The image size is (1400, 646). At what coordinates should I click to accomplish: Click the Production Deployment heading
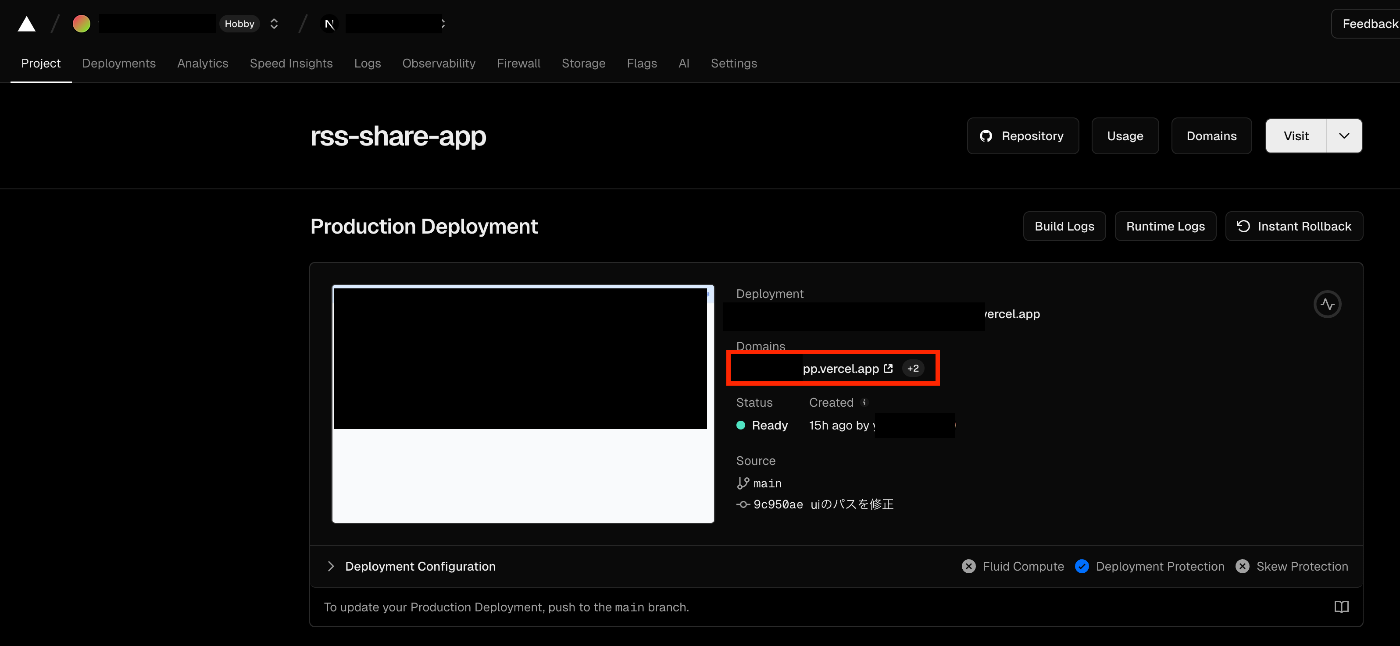coord(424,226)
